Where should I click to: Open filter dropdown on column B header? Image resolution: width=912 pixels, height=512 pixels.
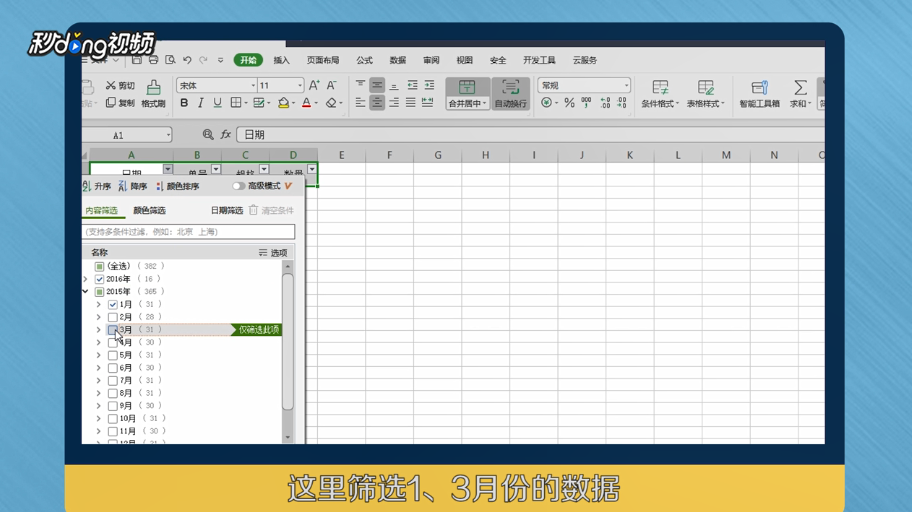pyautogui.click(x=216, y=169)
